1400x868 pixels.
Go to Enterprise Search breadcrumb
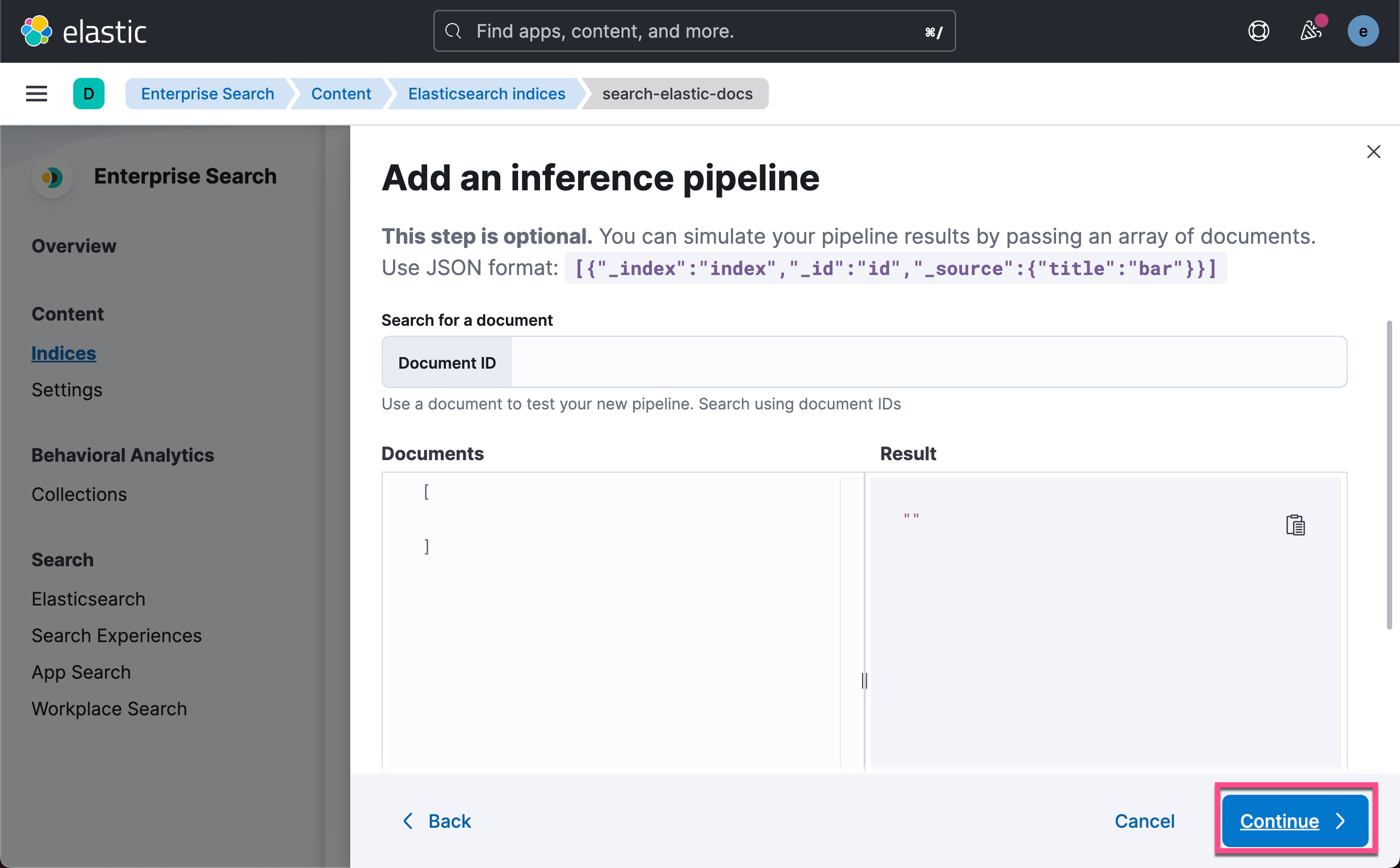207,94
